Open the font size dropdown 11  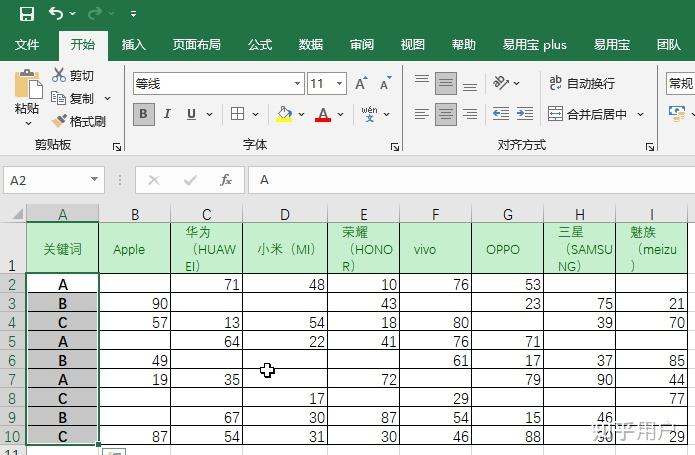[x=339, y=83]
